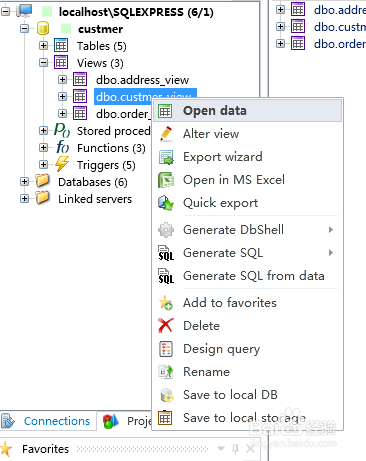Image resolution: width=366 pixels, height=461 pixels.
Task: Click the localhost\SQLEXPRESS server computer icon
Action: (x=24, y=11)
